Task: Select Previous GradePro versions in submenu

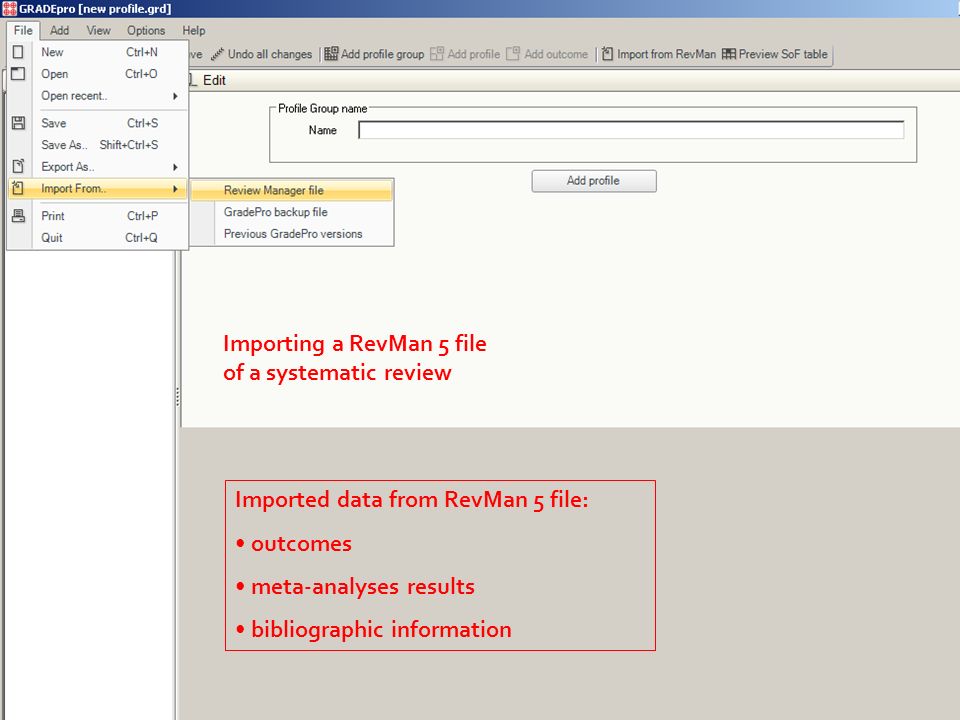Action: point(291,234)
